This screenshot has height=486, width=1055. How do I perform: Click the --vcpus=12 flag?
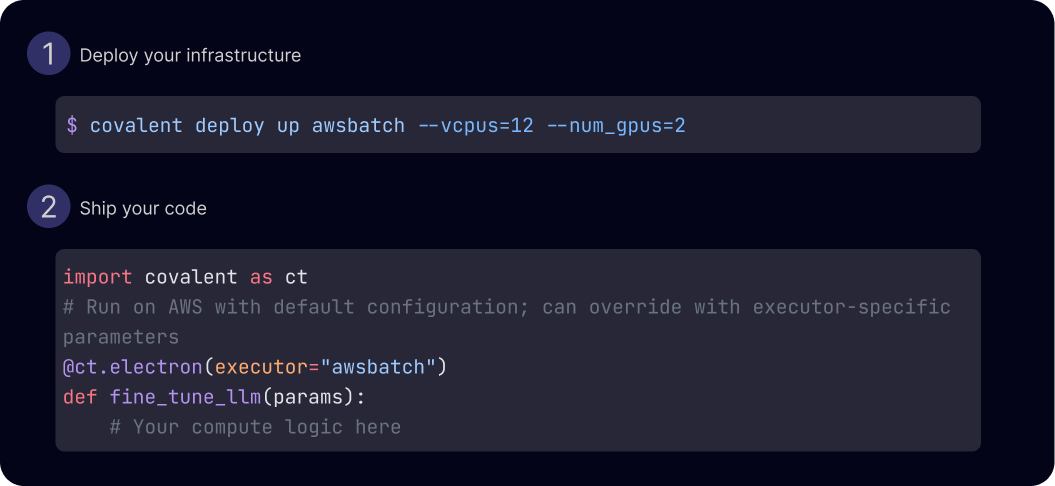click(476, 125)
